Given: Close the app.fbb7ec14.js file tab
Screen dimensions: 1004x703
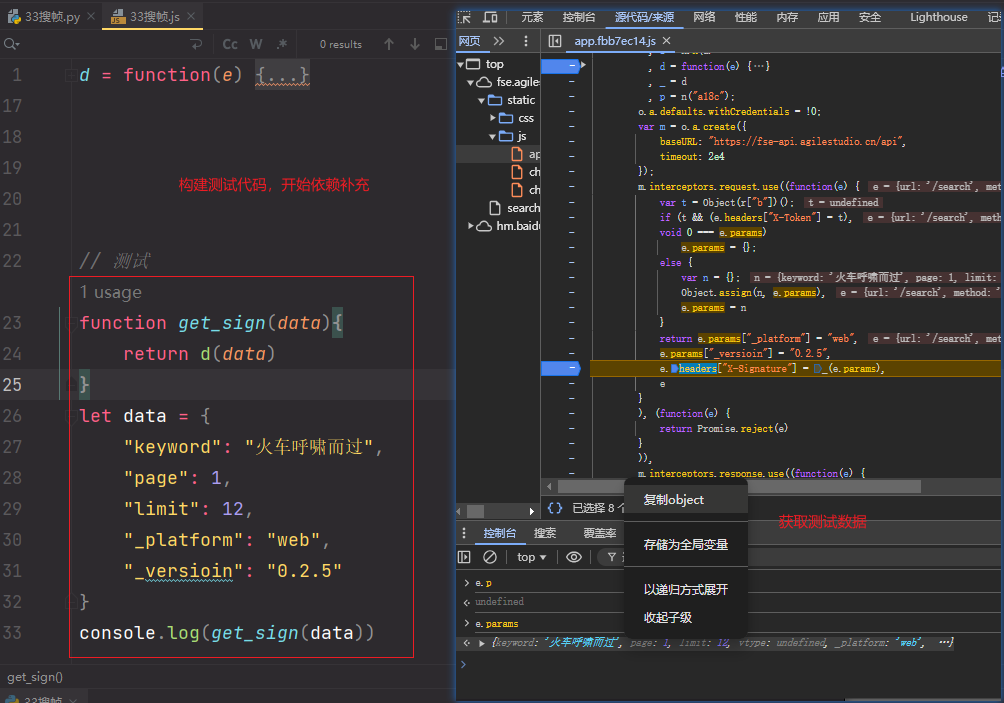Looking at the screenshot, I should coord(667,41).
